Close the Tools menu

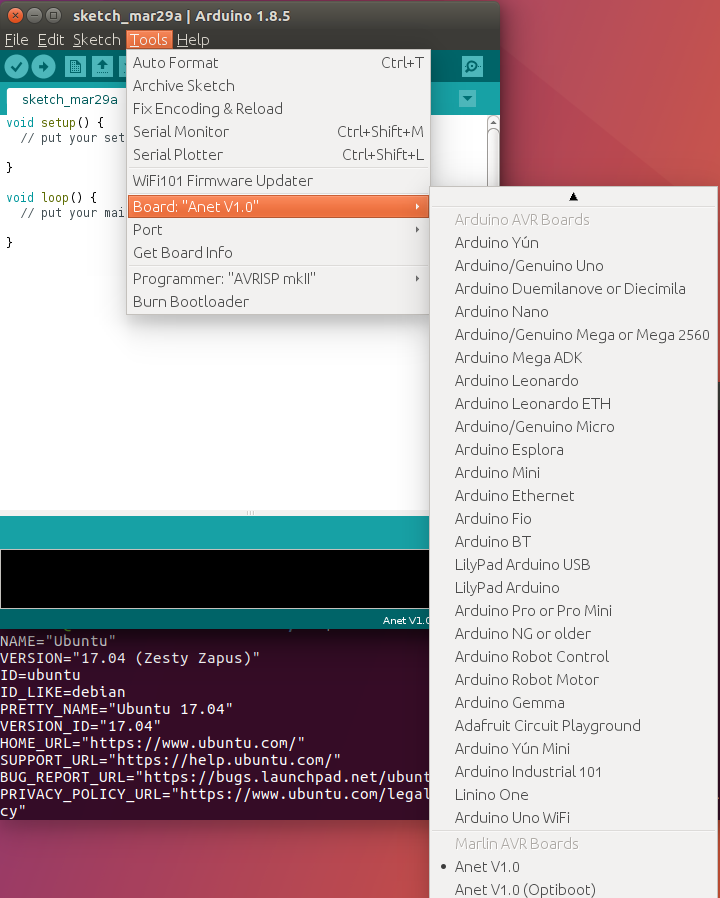149,40
